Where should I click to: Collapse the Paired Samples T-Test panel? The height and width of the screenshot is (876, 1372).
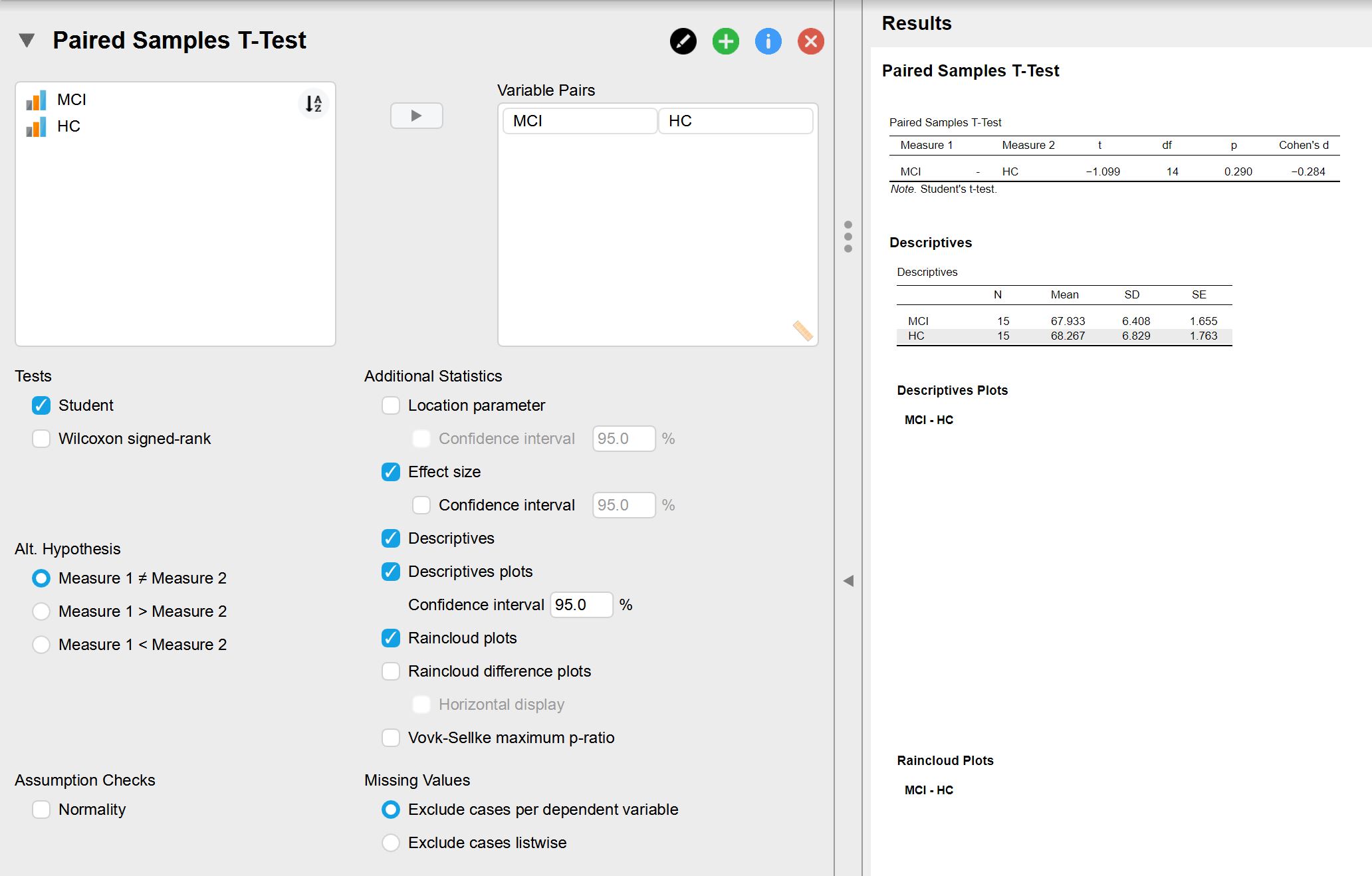(x=25, y=41)
